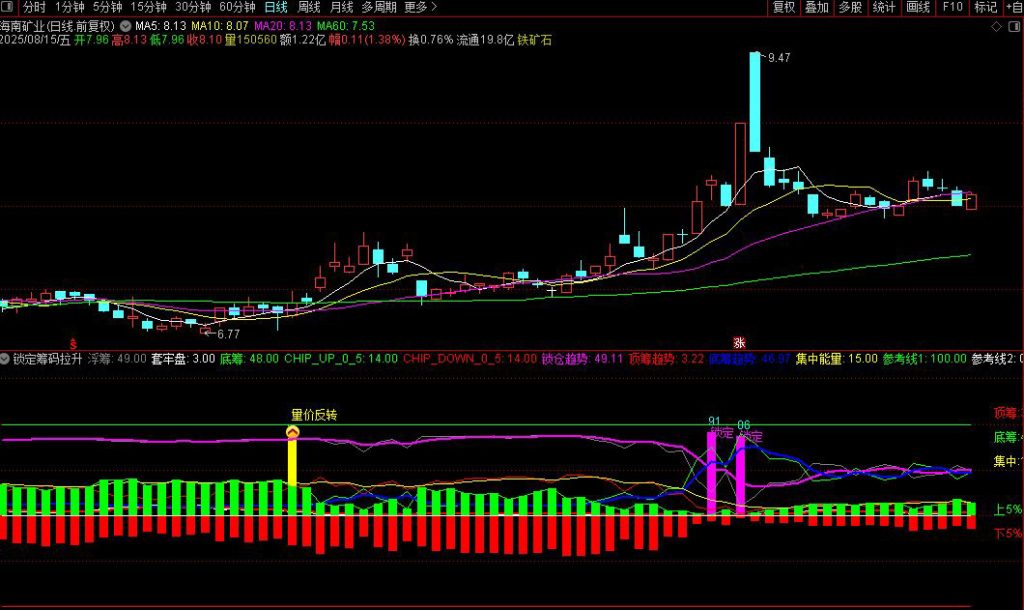
Task: Open the 复权 adjustment menu
Action: tap(784, 7)
